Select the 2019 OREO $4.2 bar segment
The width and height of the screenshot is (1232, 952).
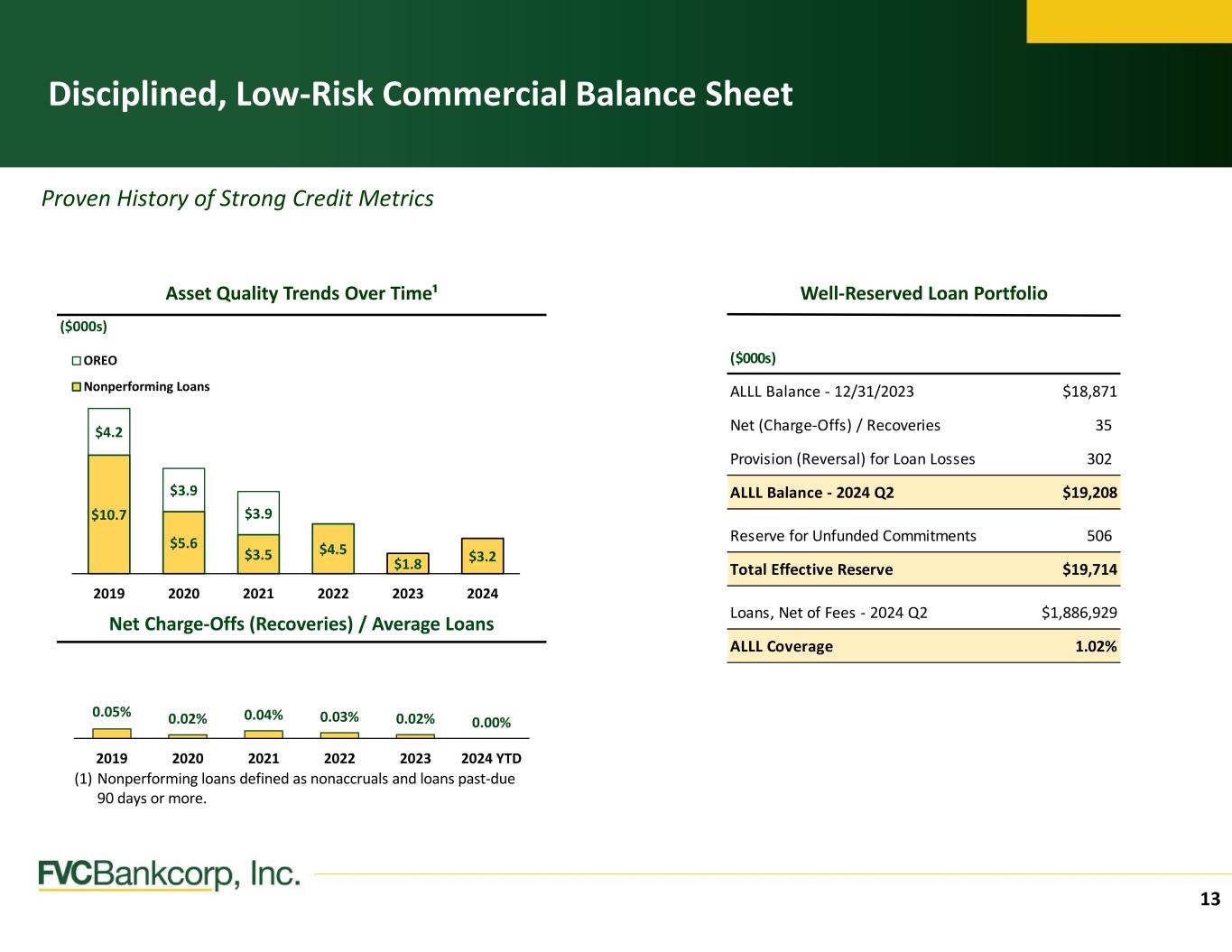[109, 432]
